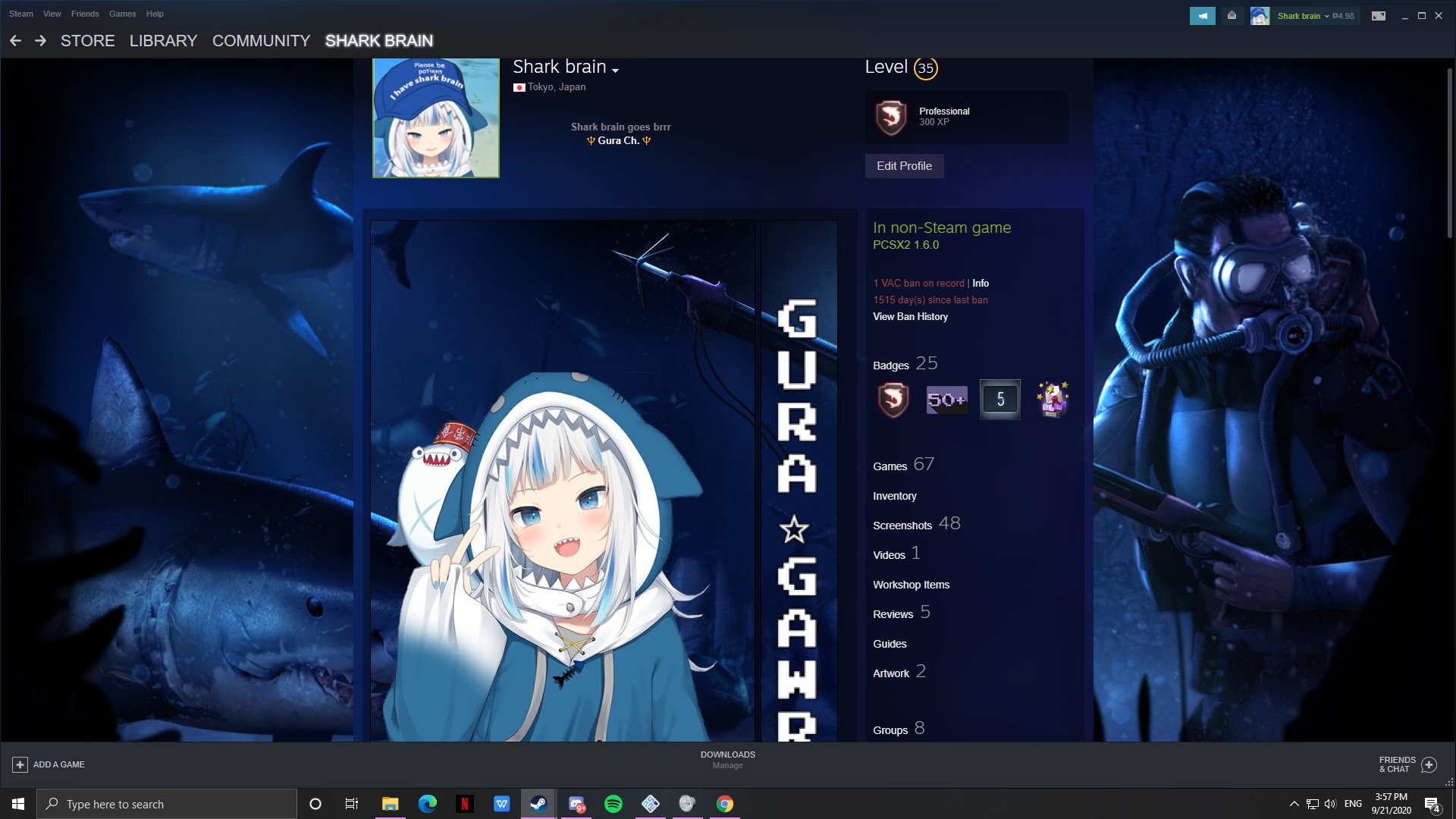Screen dimensions: 1456x819
Task: Click the community awards badge icon
Action: pyautogui.click(x=1054, y=400)
